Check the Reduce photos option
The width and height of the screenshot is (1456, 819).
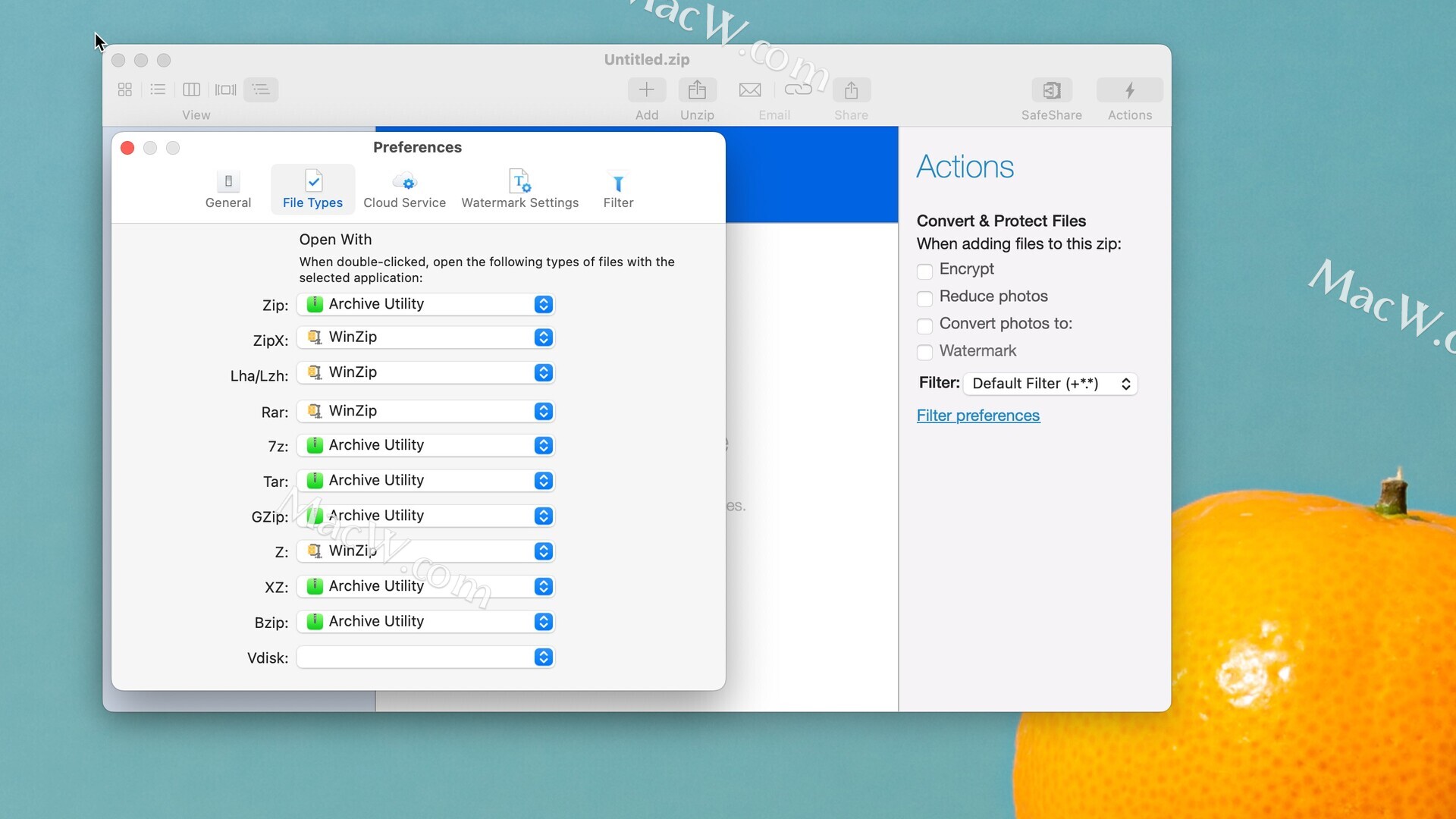pyautogui.click(x=924, y=298)
